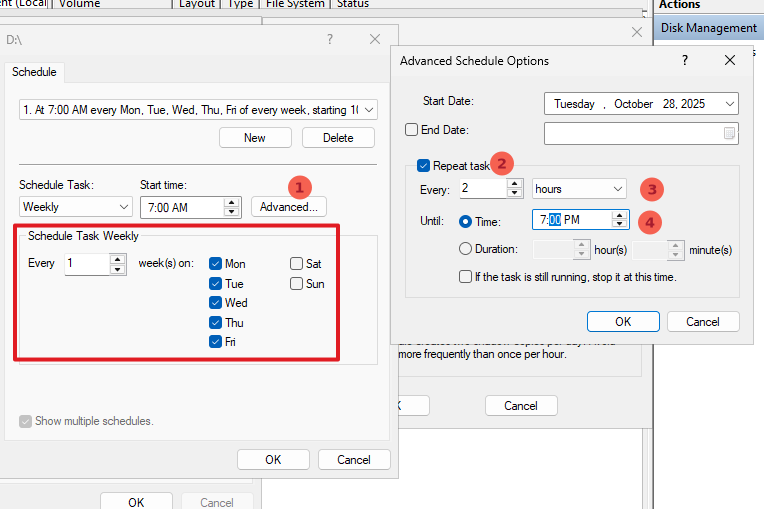Enable the End Date checkbox
The image size is (764, 509).
pyautogui.click(x=412, y=130)
